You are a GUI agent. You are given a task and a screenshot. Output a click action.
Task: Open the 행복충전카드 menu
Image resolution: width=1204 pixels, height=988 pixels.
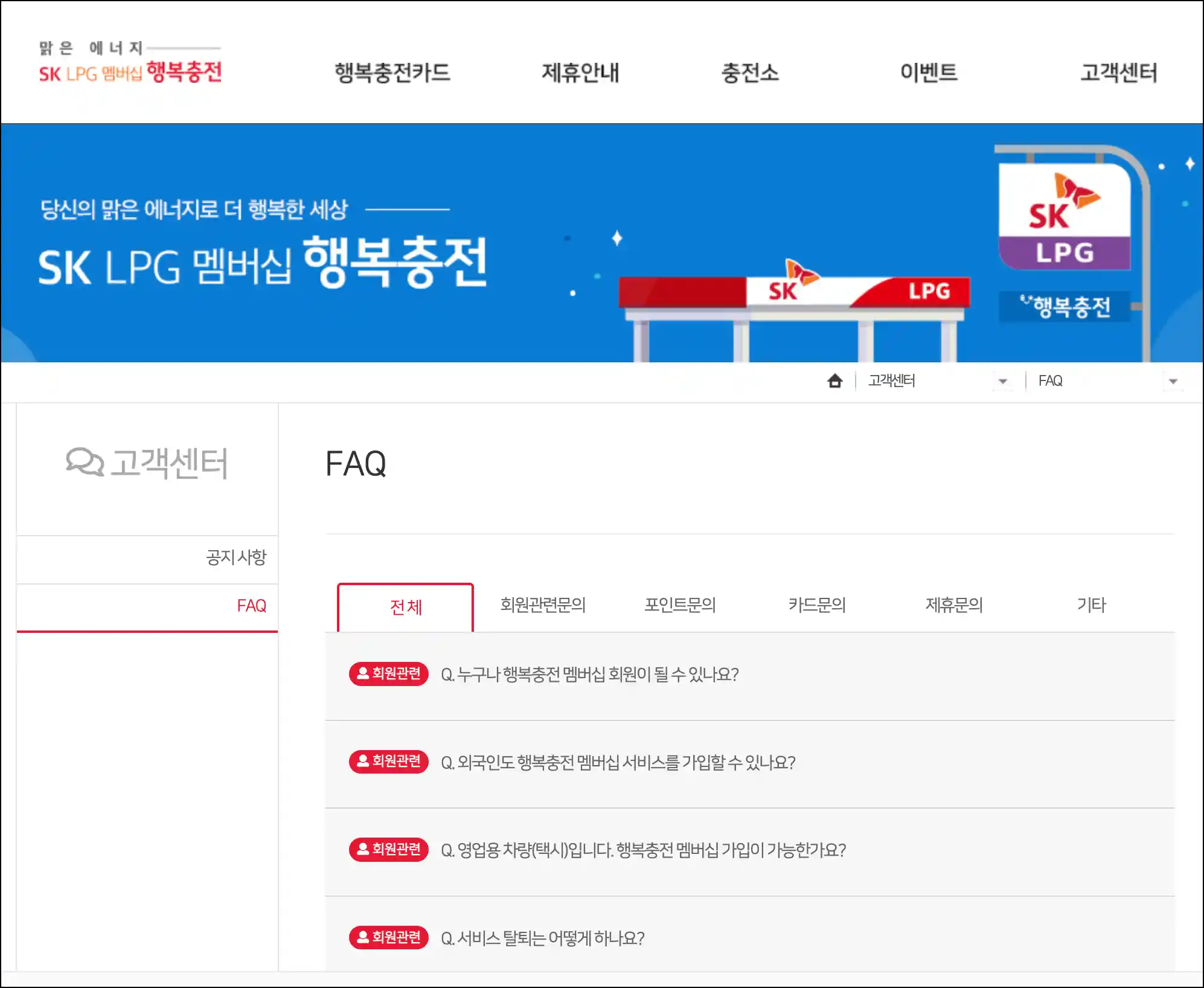pos(392,72)
